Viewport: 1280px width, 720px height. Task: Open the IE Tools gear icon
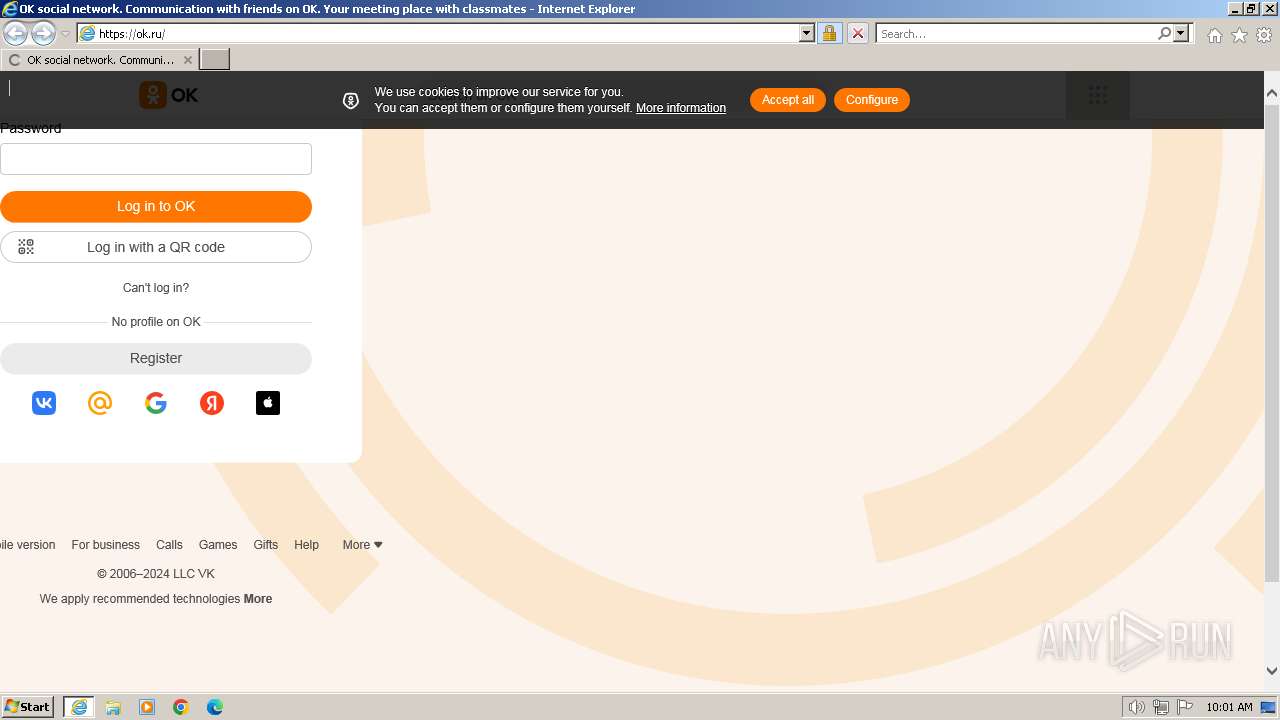click(1264, 35)
